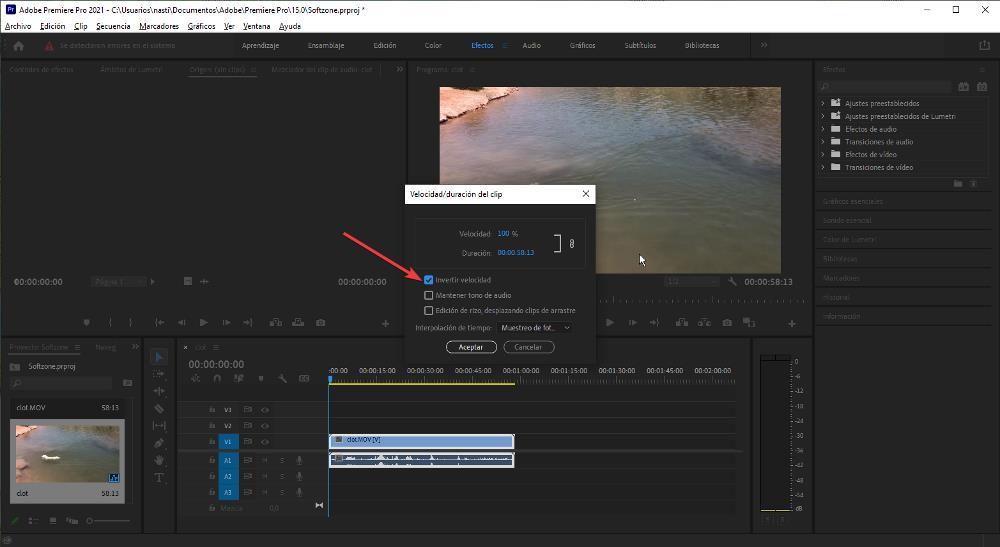Adjust Project panel thumbnail zoom slider
Viewport: 1000px width, 547px height.
[x=108, y=521]
